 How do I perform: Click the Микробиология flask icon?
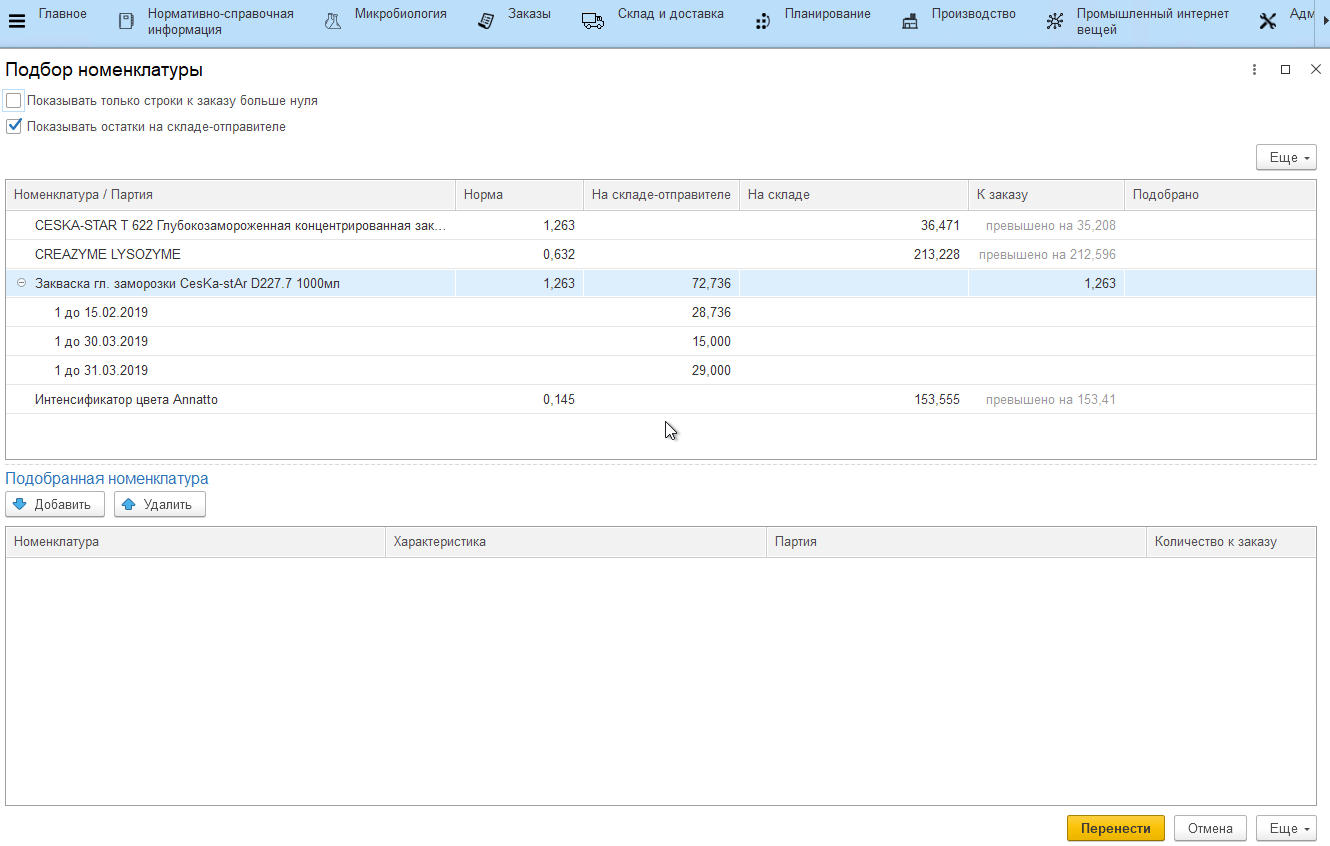pyautogui.click(x=333, y=21)
